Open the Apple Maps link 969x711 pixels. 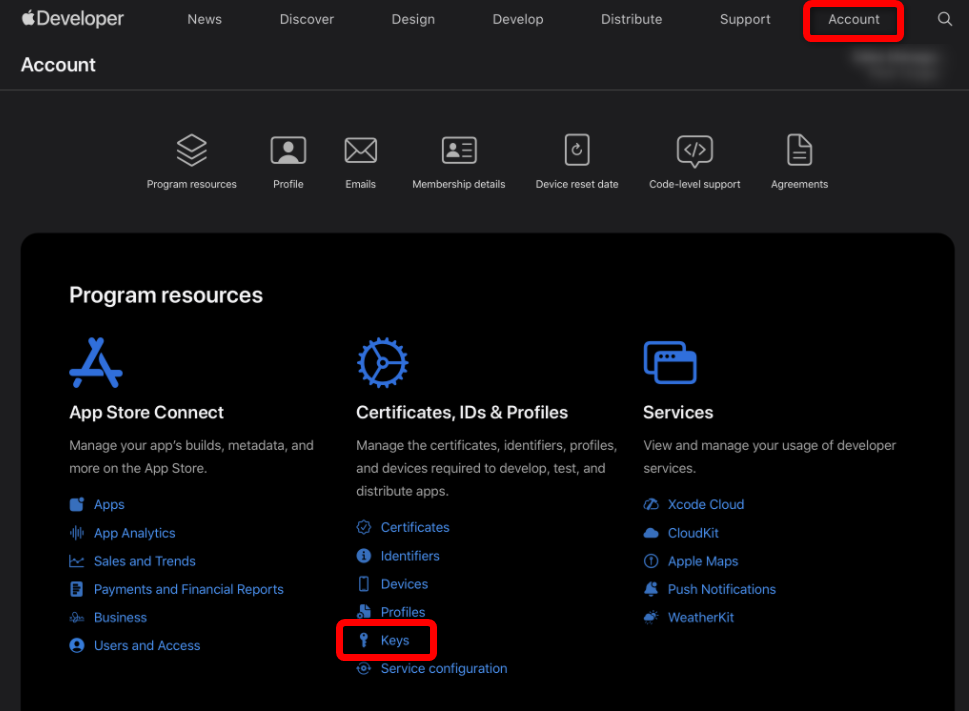[x=703, y=562]
